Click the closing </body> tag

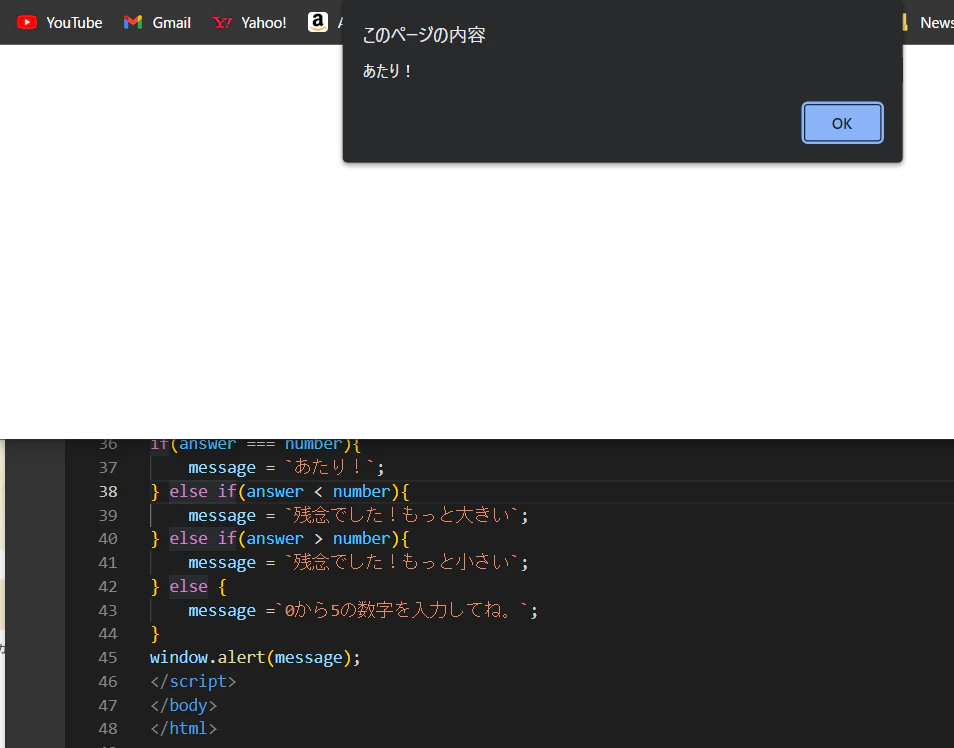point(183,705)
